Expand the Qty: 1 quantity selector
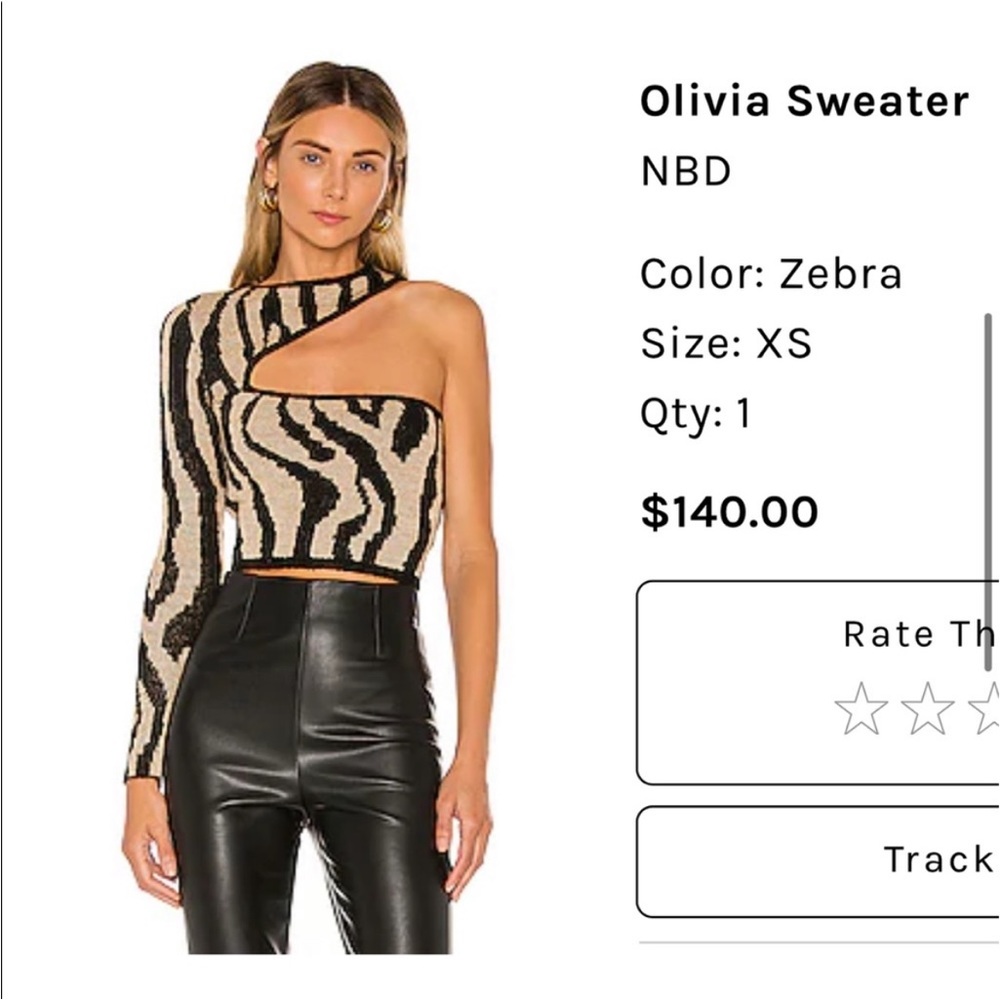The image size is (1000, 1000). pos(696,412)
